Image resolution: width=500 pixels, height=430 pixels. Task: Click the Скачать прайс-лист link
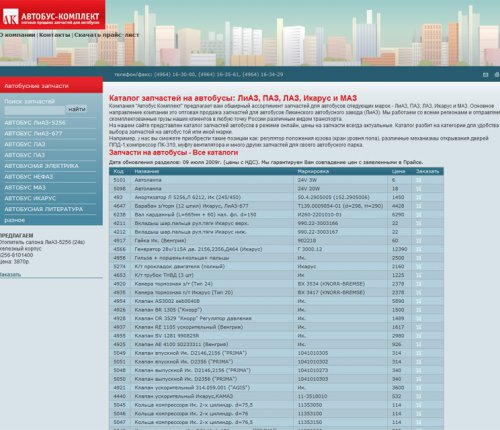coord(106,35)
